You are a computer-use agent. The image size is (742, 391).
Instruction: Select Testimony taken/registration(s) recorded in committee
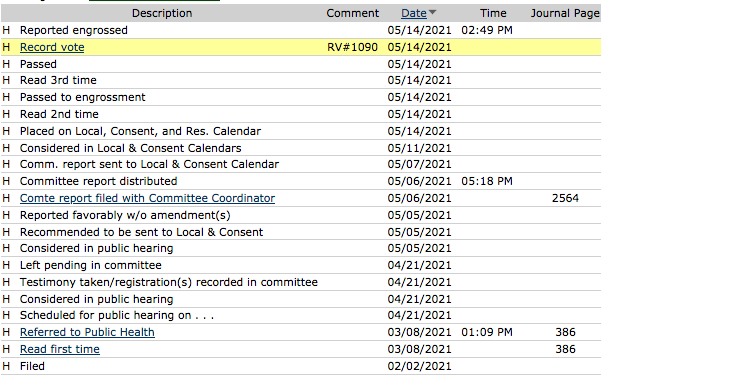[x=169, y=283]
